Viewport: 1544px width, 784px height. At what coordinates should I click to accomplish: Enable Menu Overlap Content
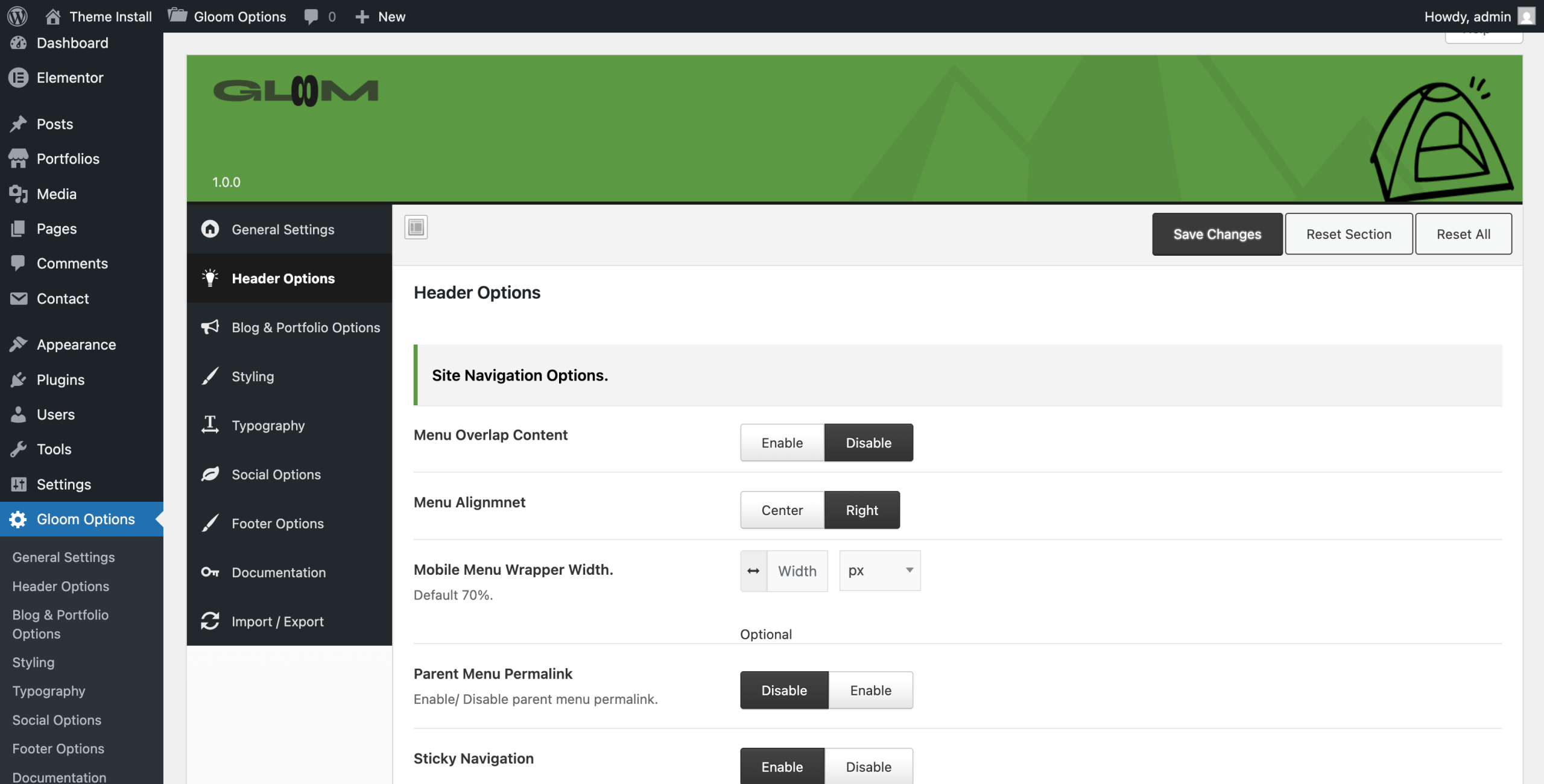[x=782, y=443]
